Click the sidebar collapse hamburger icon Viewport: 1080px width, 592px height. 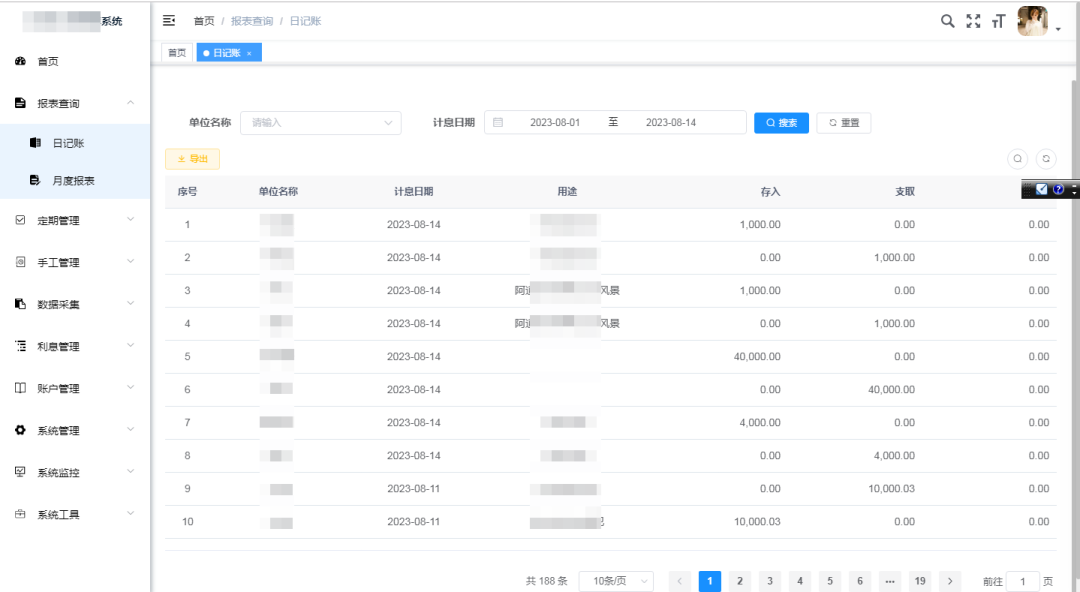click(x=169, y=21)
